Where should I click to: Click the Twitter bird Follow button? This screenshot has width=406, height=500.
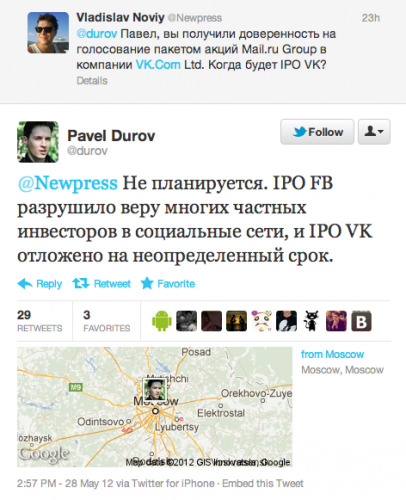click(x=317, y=132)
